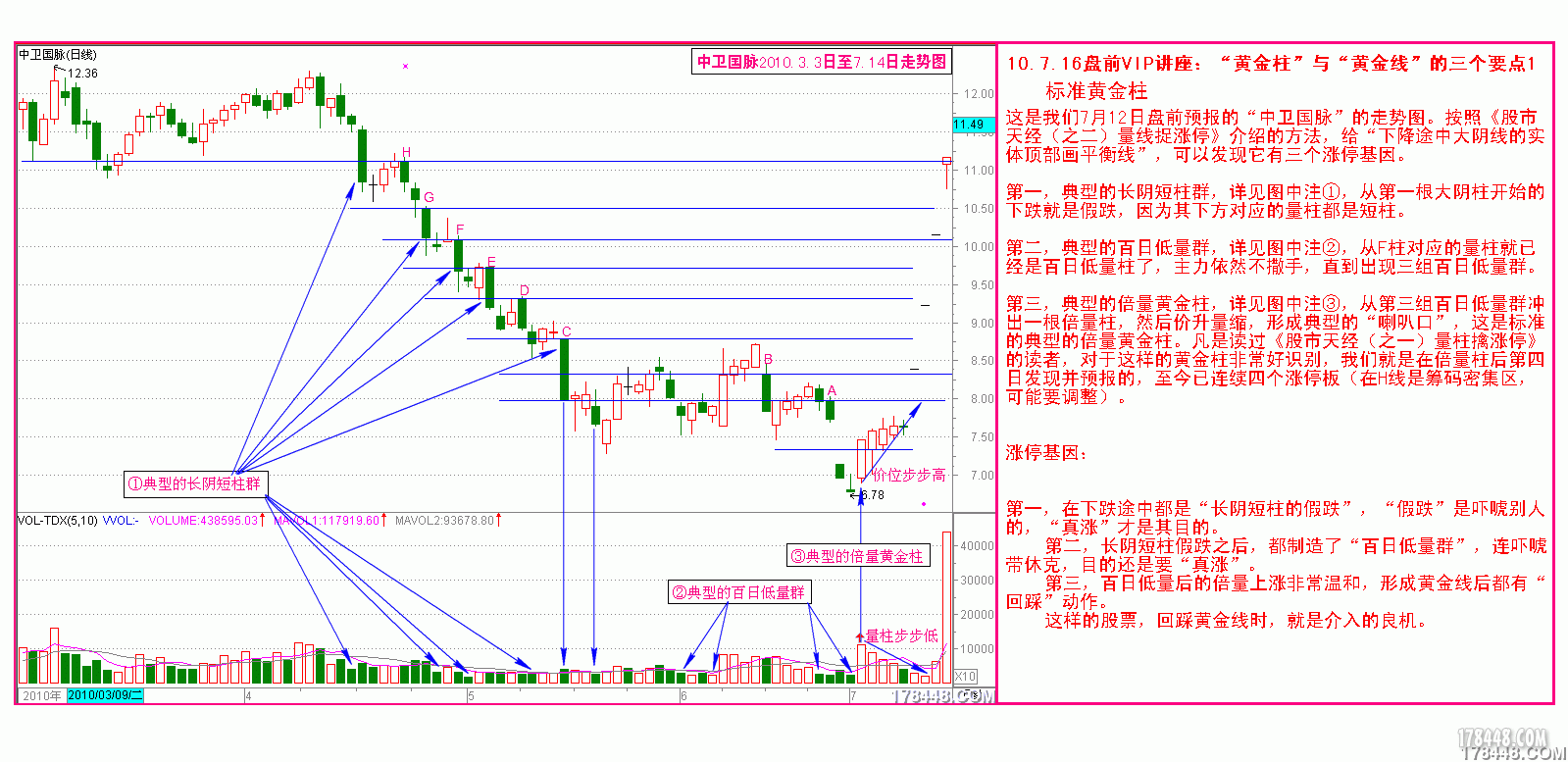Click the candle label "A"

click(832, 390)
